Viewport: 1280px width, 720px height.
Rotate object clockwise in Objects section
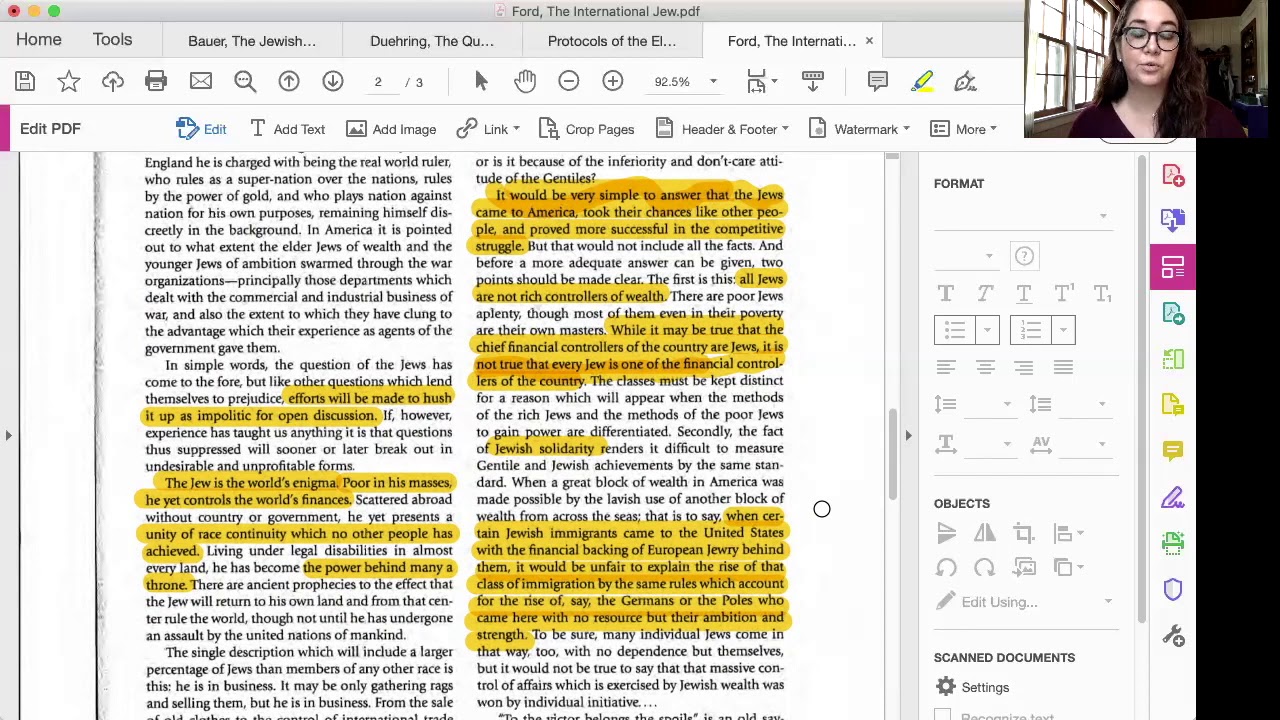(984, 568)
